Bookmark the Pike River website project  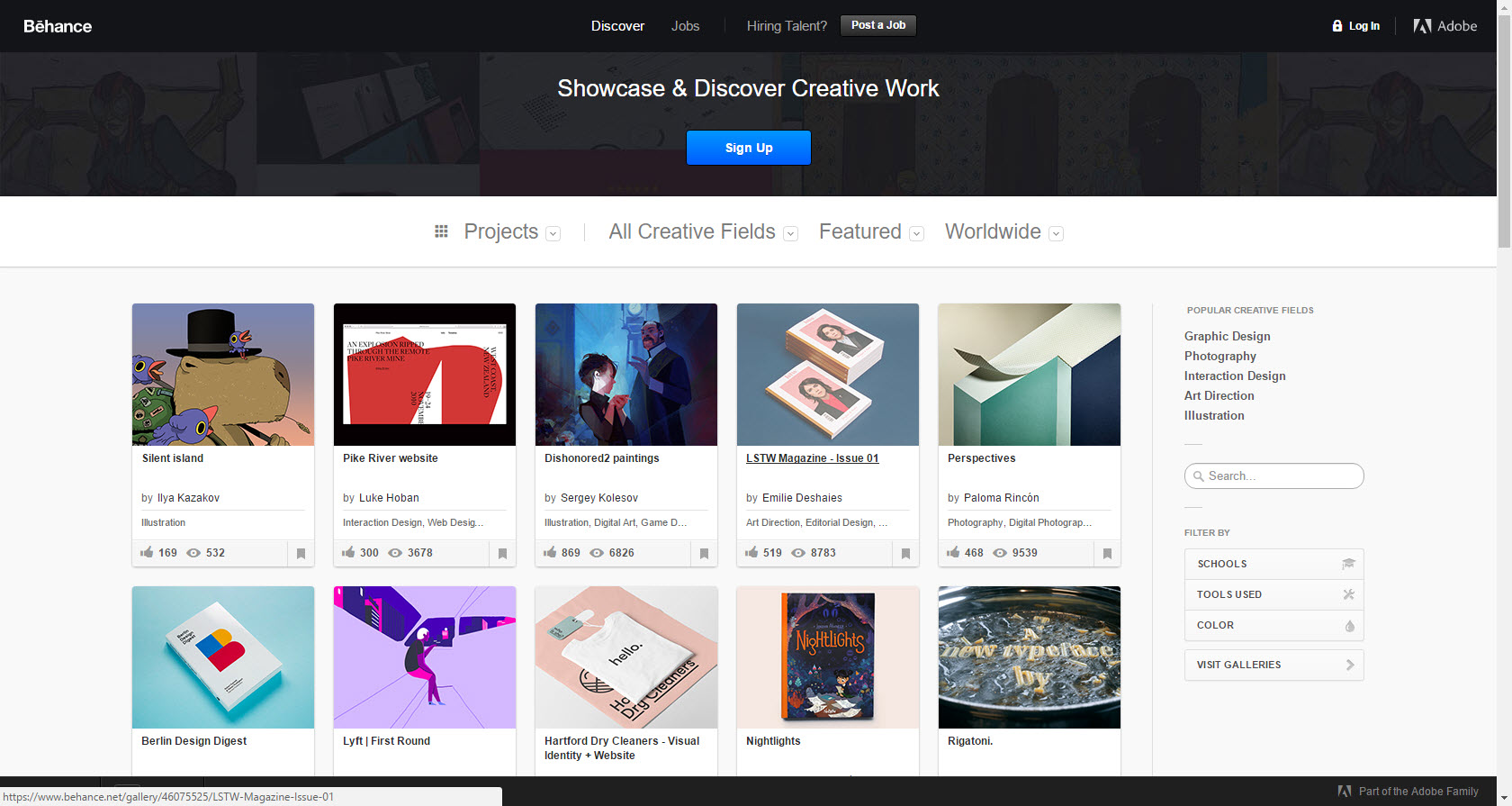503,554
